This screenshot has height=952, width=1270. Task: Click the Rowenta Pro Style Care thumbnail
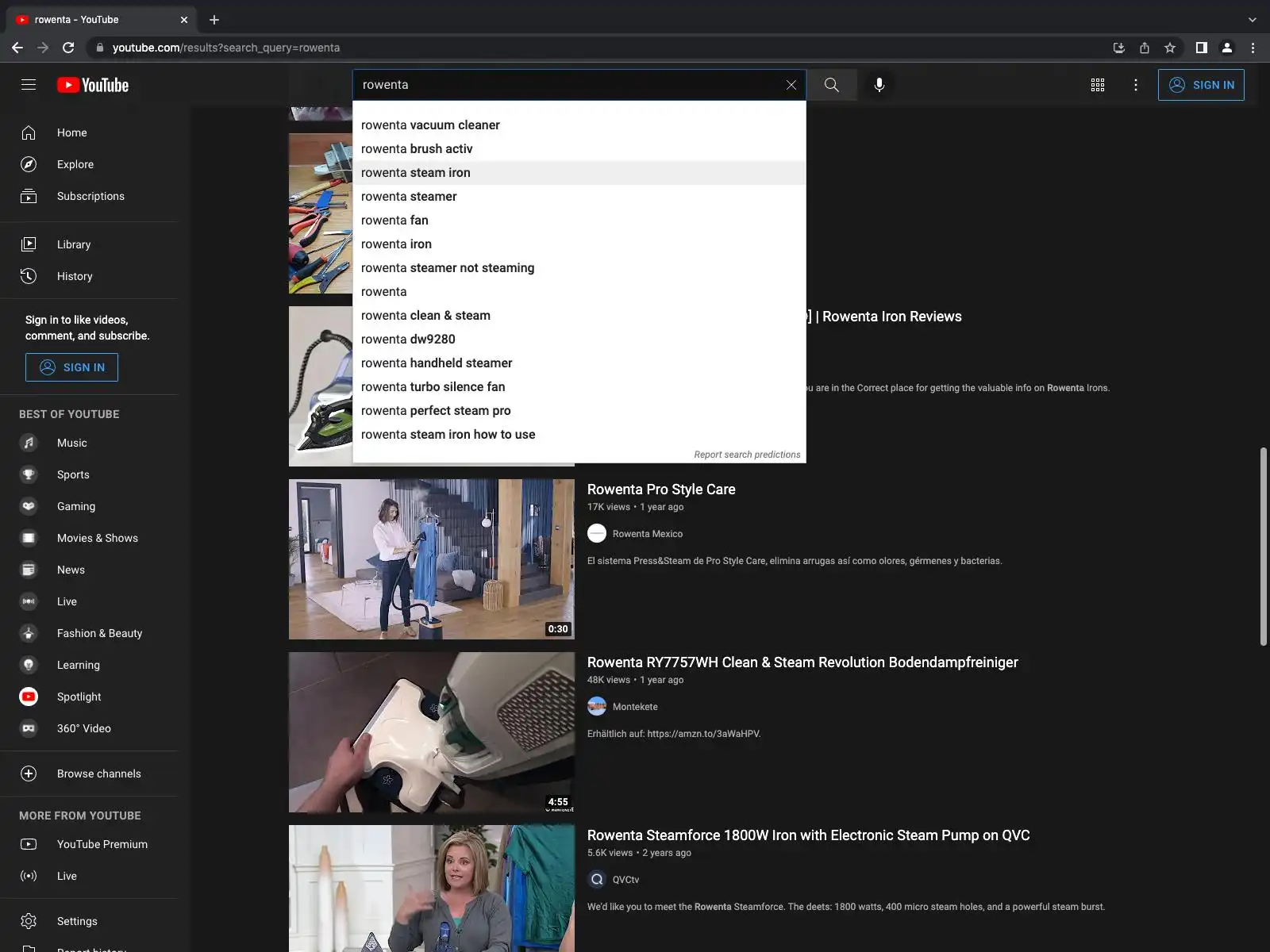432,559
